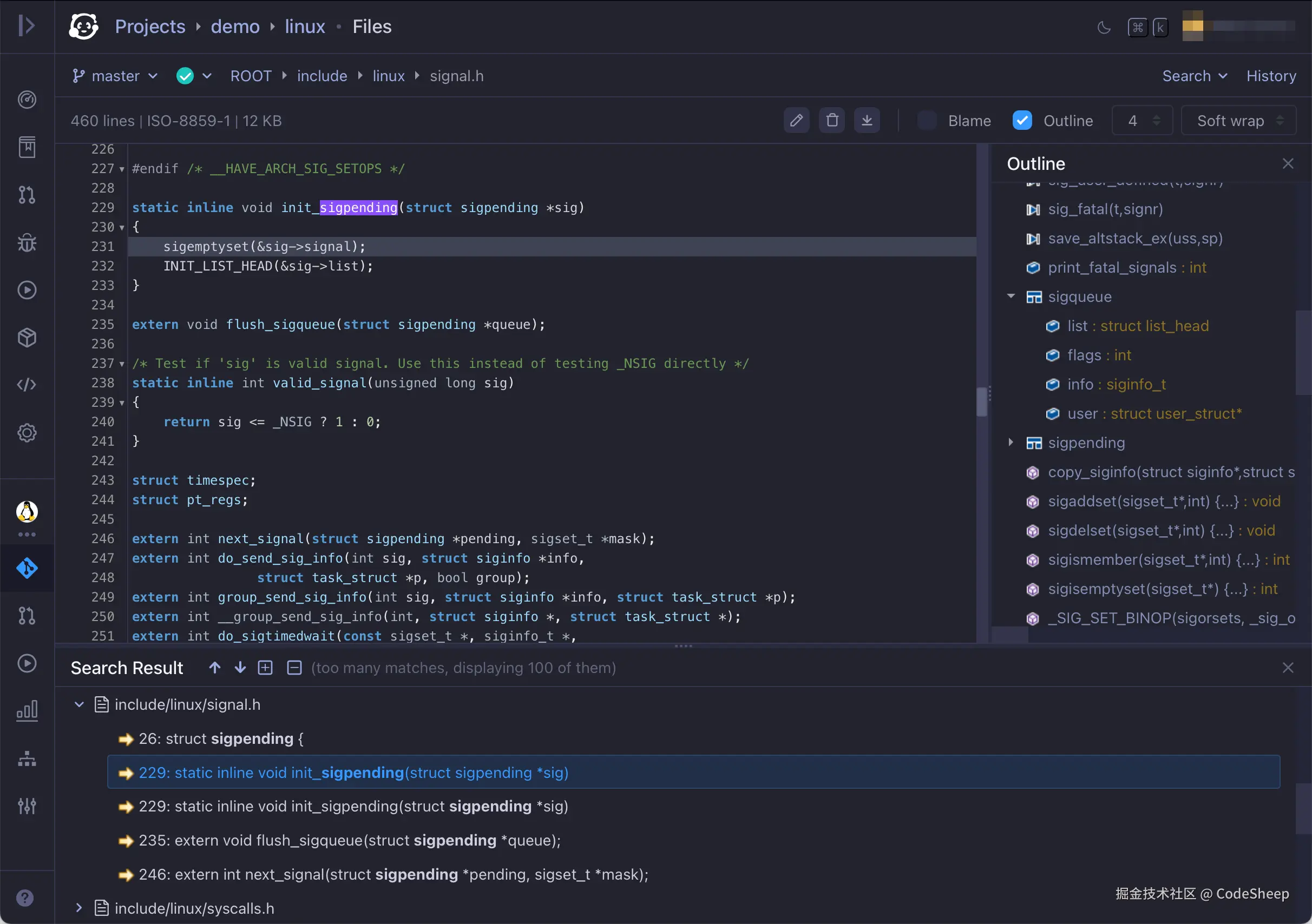Go to previous search match arrow
The image size is (1312, 924).
(x=214, y=668)
